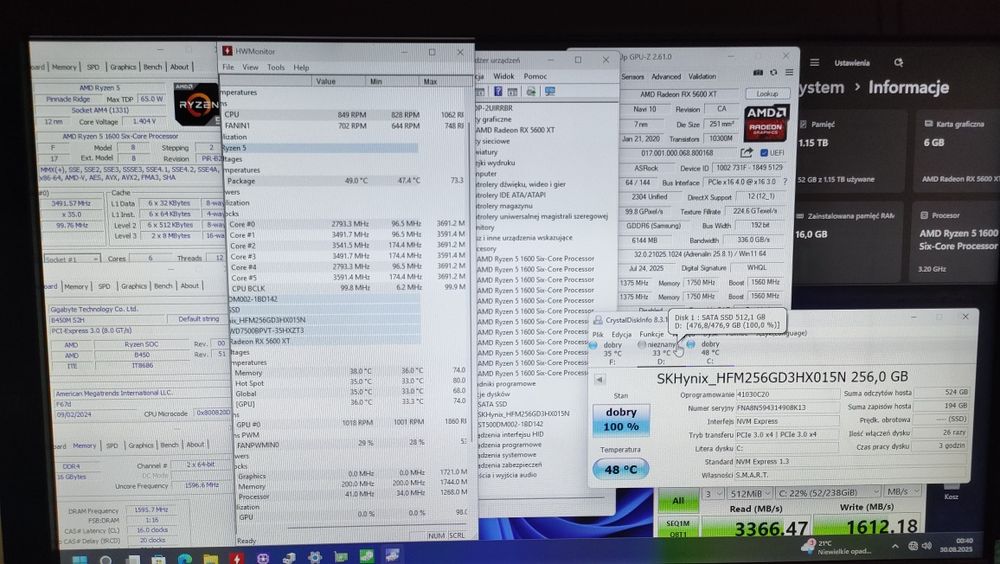Image resolution: width=1000 pixels, height=564 pixels.
Task: Open the HWMonitor View menu
Action: [250, 67]
